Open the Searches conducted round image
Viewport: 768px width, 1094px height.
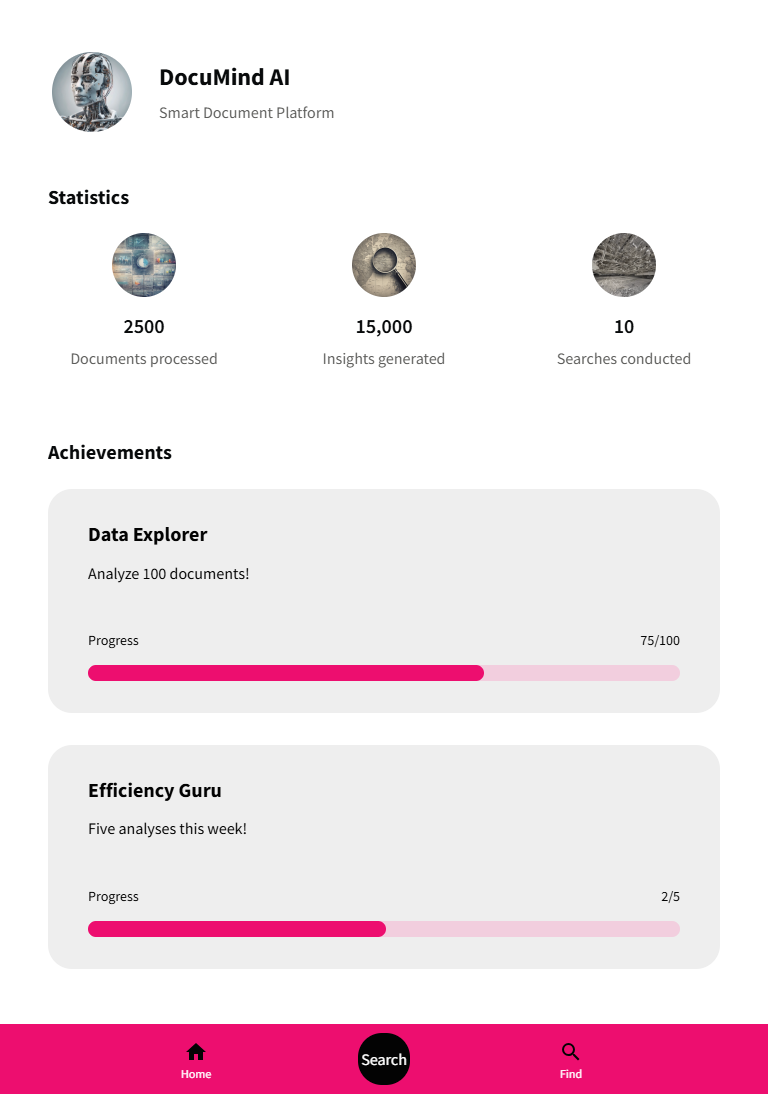(x=624, y=265)
